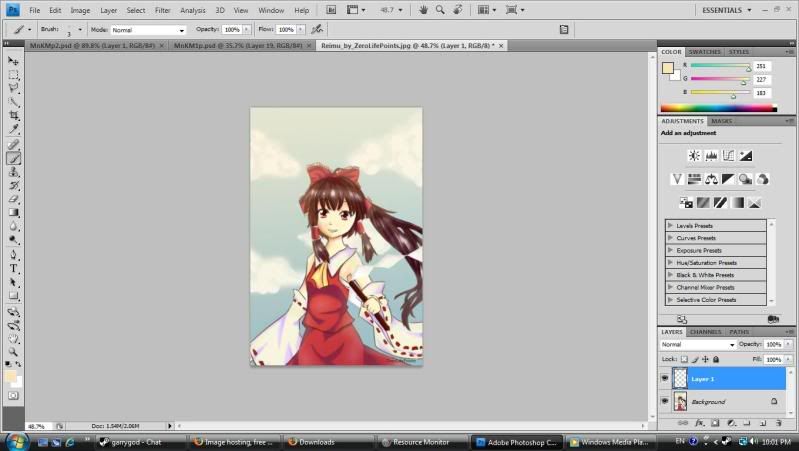Viewport: 799px width, 451px height.
Task: Create a new layer icon
Action: coord(763,423)
